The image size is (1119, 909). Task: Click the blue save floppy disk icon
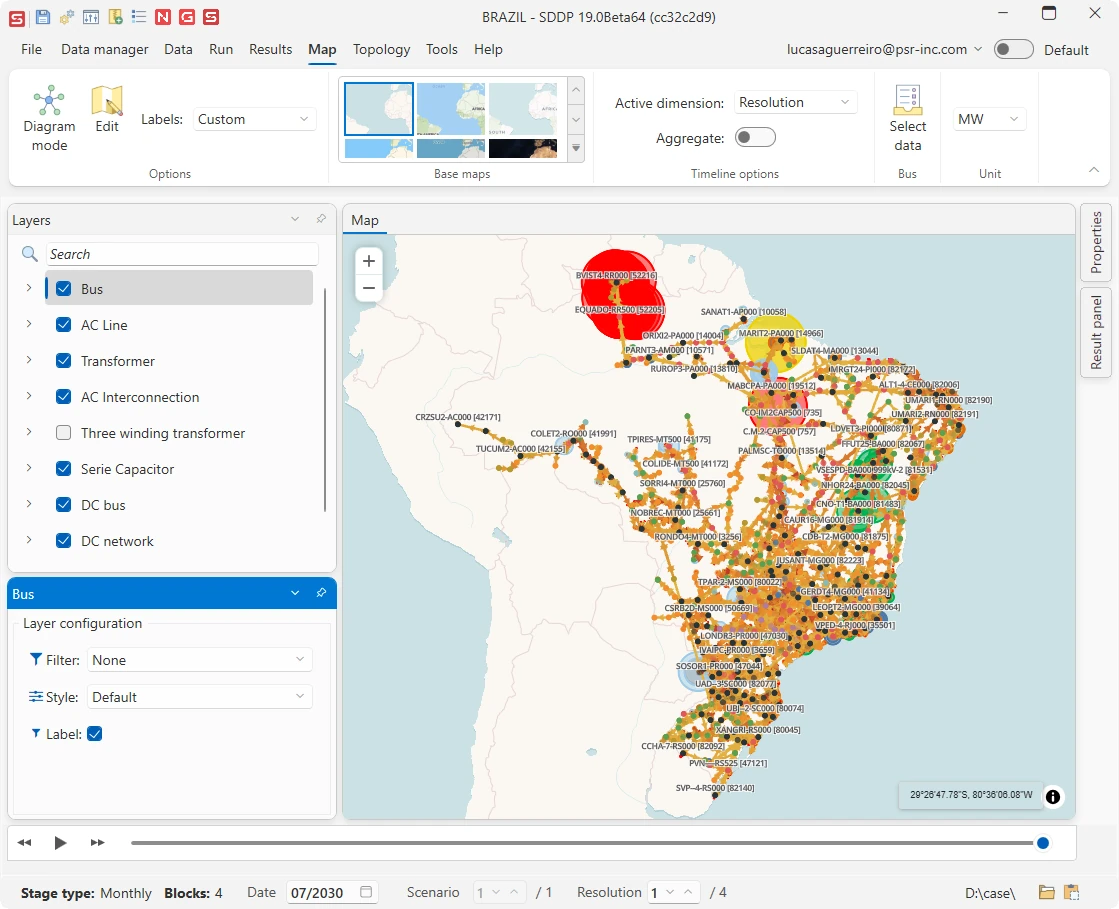pyautogui.click(x=43, y=17)
